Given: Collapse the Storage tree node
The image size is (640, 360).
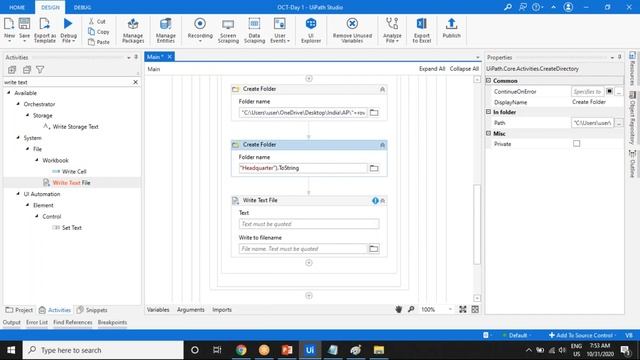Looking at the screenshot, I should pos(27,116).
